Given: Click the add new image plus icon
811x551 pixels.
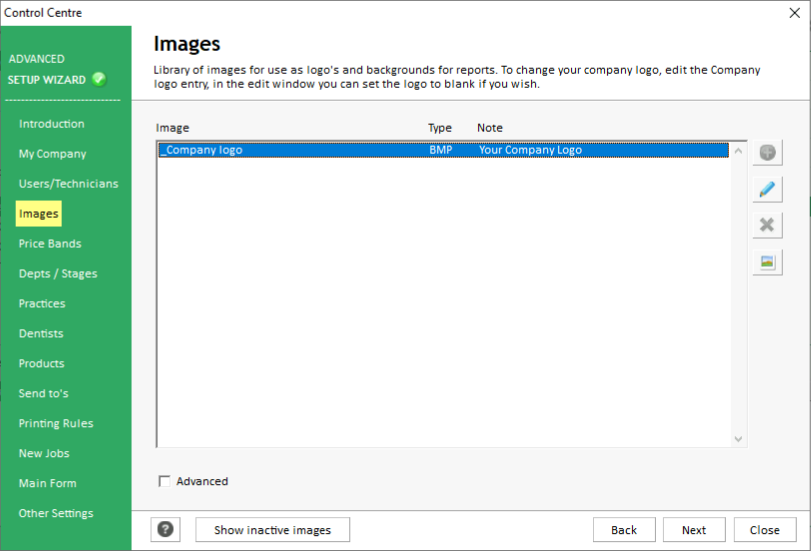Looking at the screenshot, I should tap(767, 153).
